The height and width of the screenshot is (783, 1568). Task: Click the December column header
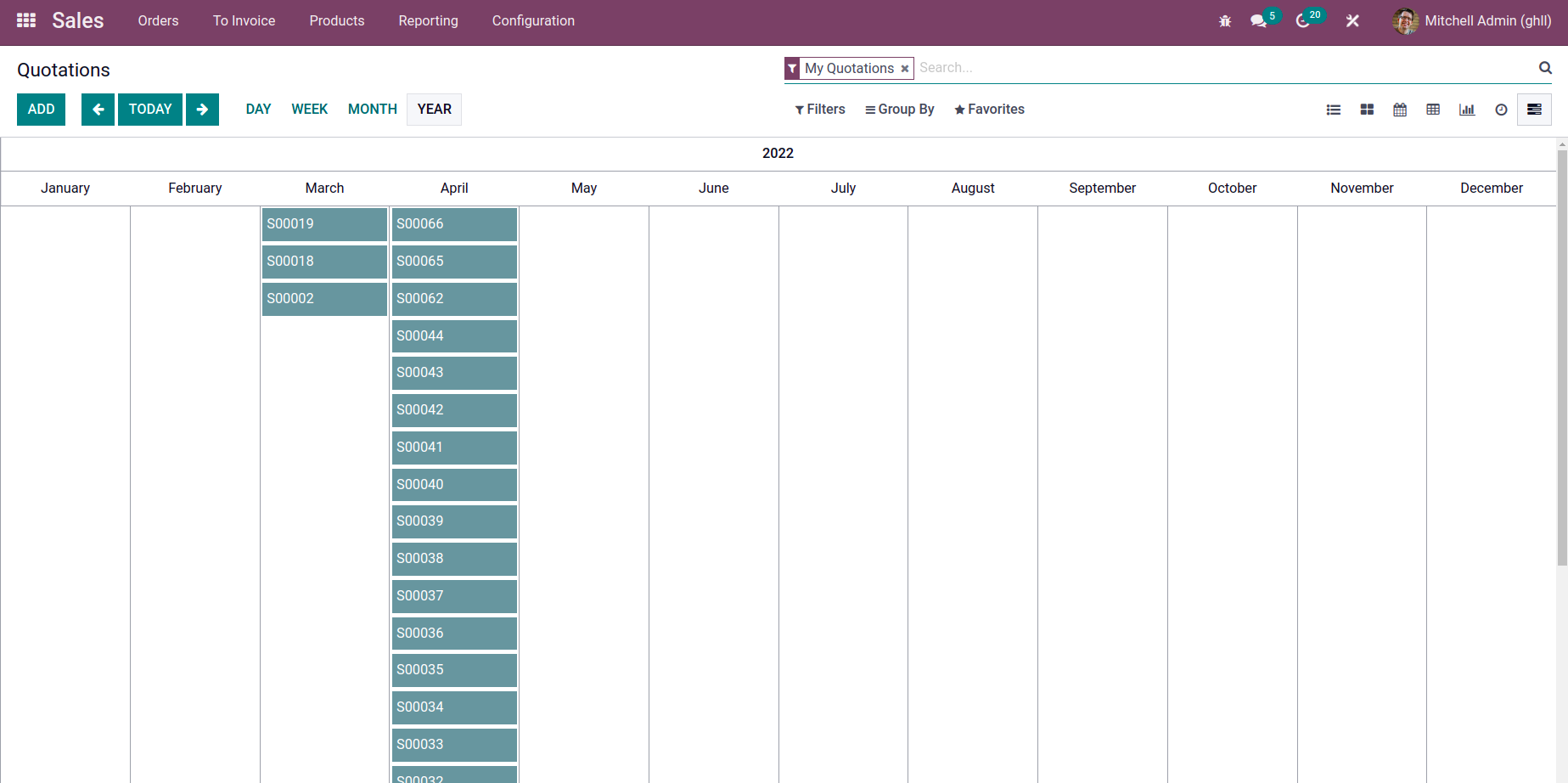pos(1492,189)
